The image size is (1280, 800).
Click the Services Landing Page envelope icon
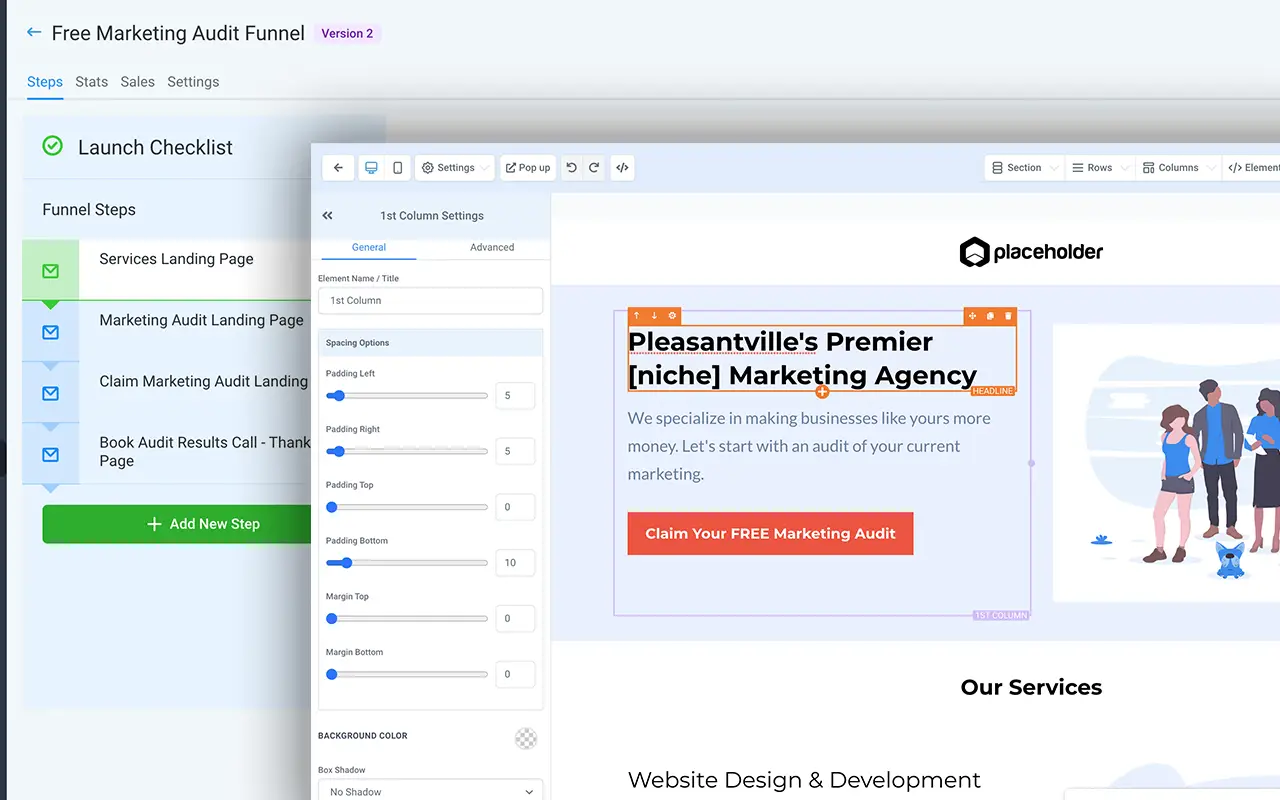50,271
